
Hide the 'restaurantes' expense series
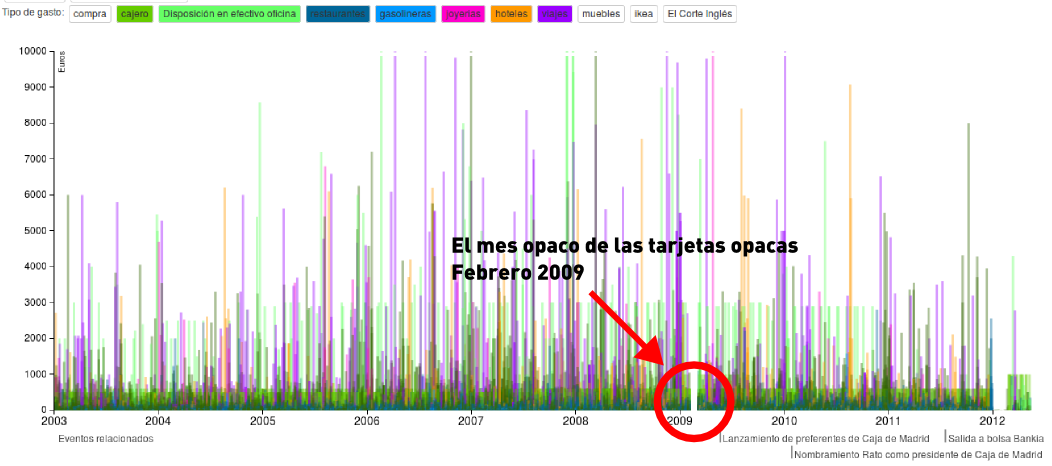[337, 14]
